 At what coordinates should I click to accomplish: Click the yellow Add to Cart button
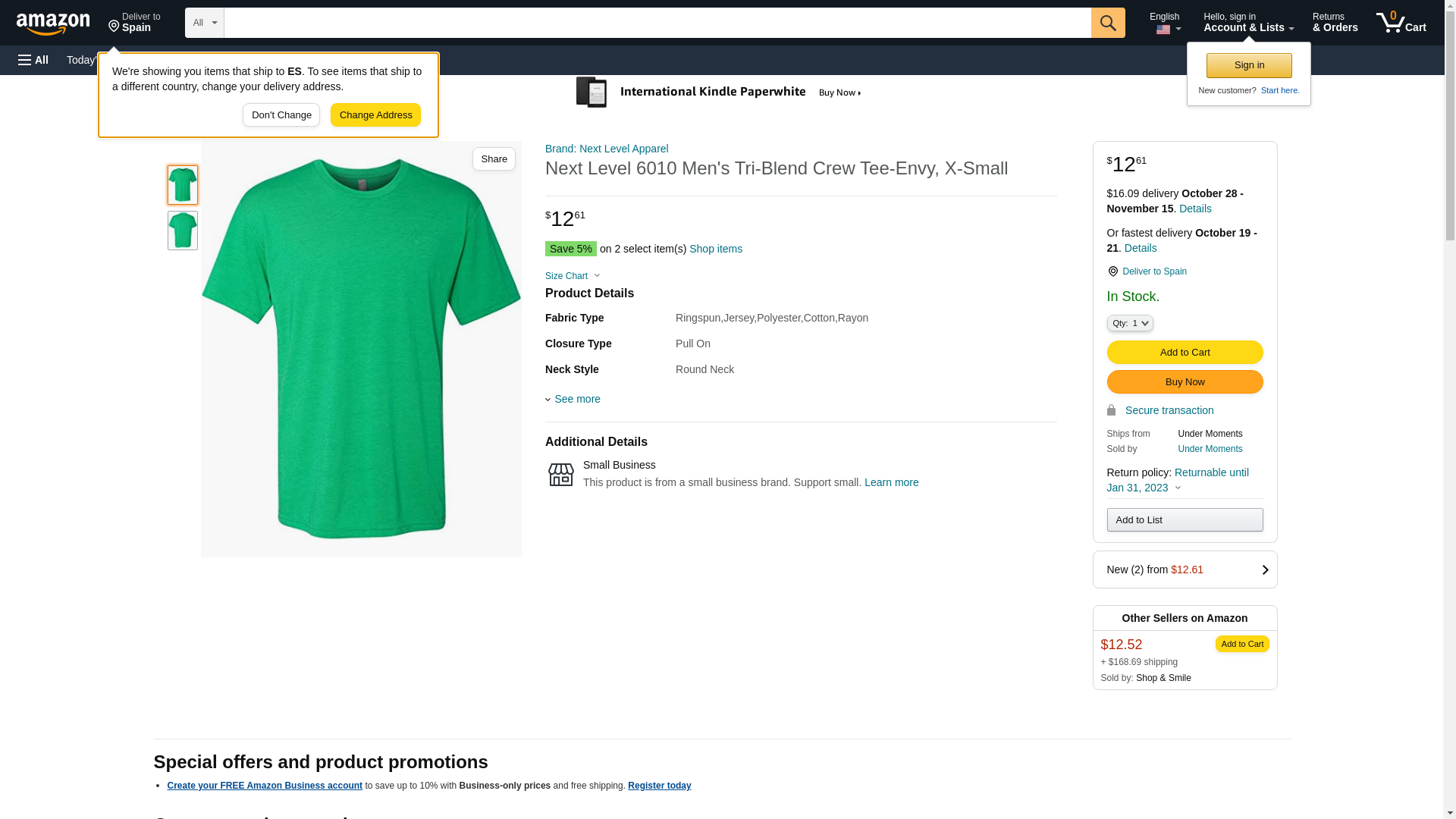coord(1185,352)
